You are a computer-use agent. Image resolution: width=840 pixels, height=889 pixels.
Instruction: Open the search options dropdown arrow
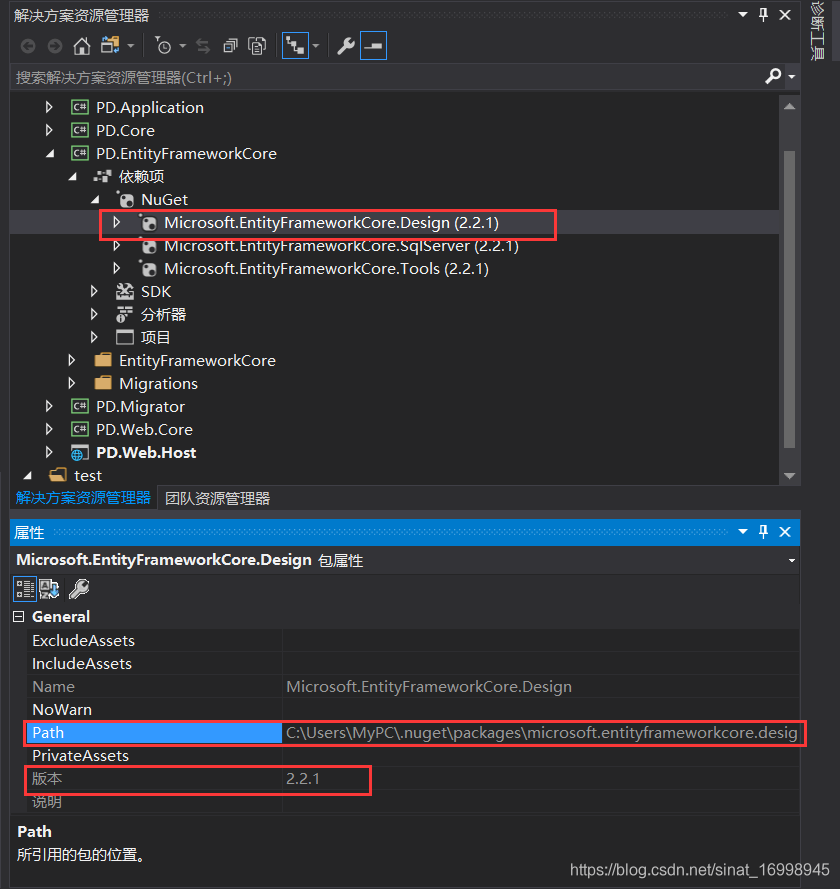(x=792, y=77)
